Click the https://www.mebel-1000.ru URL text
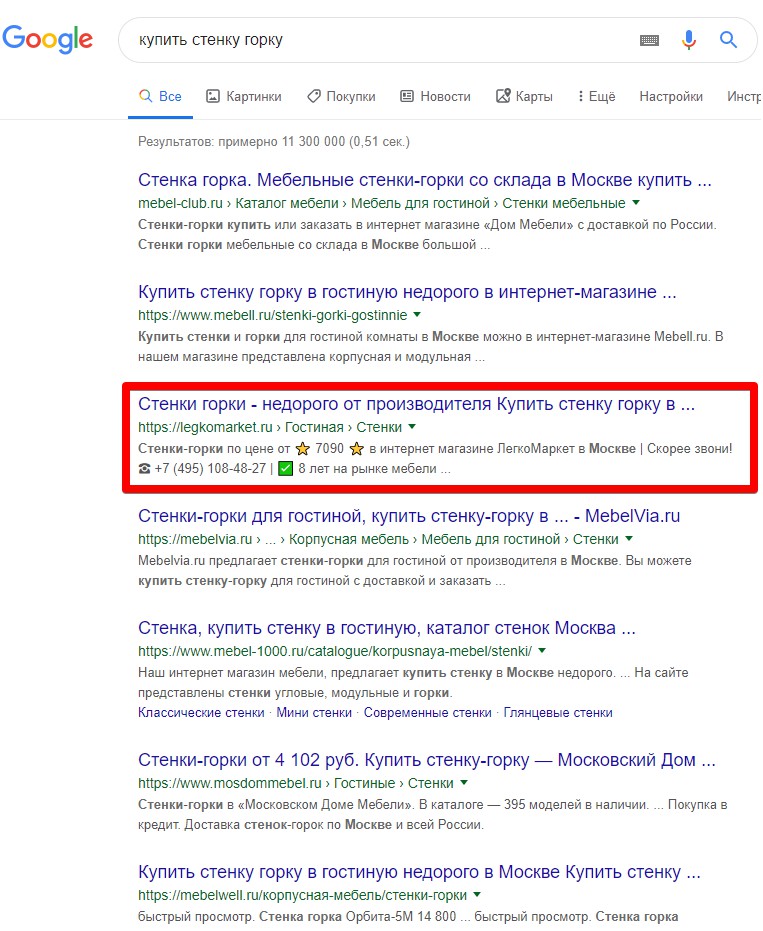The width and height of the screenshot is (763, 931). pyautogui.click(x=335, y=652)
